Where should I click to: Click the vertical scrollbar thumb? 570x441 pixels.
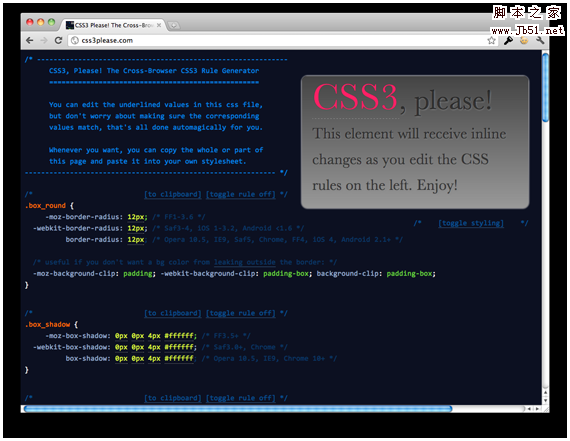[x=545, y=87]
